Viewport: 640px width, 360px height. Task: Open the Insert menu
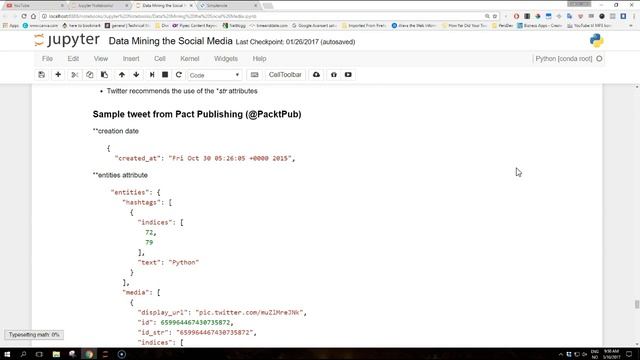[x=131, y=59]
